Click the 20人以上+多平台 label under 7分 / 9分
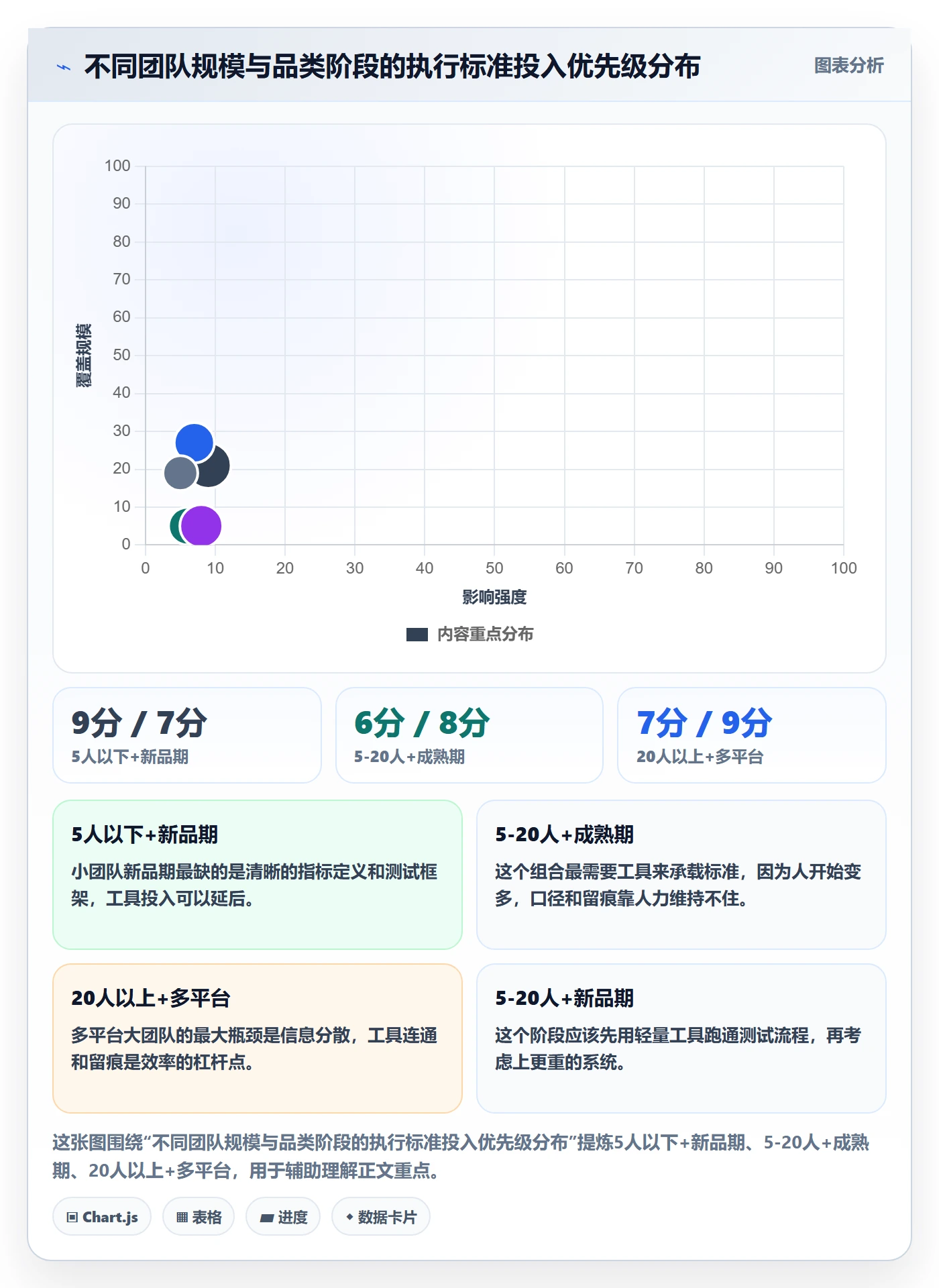 click(700, 757)
